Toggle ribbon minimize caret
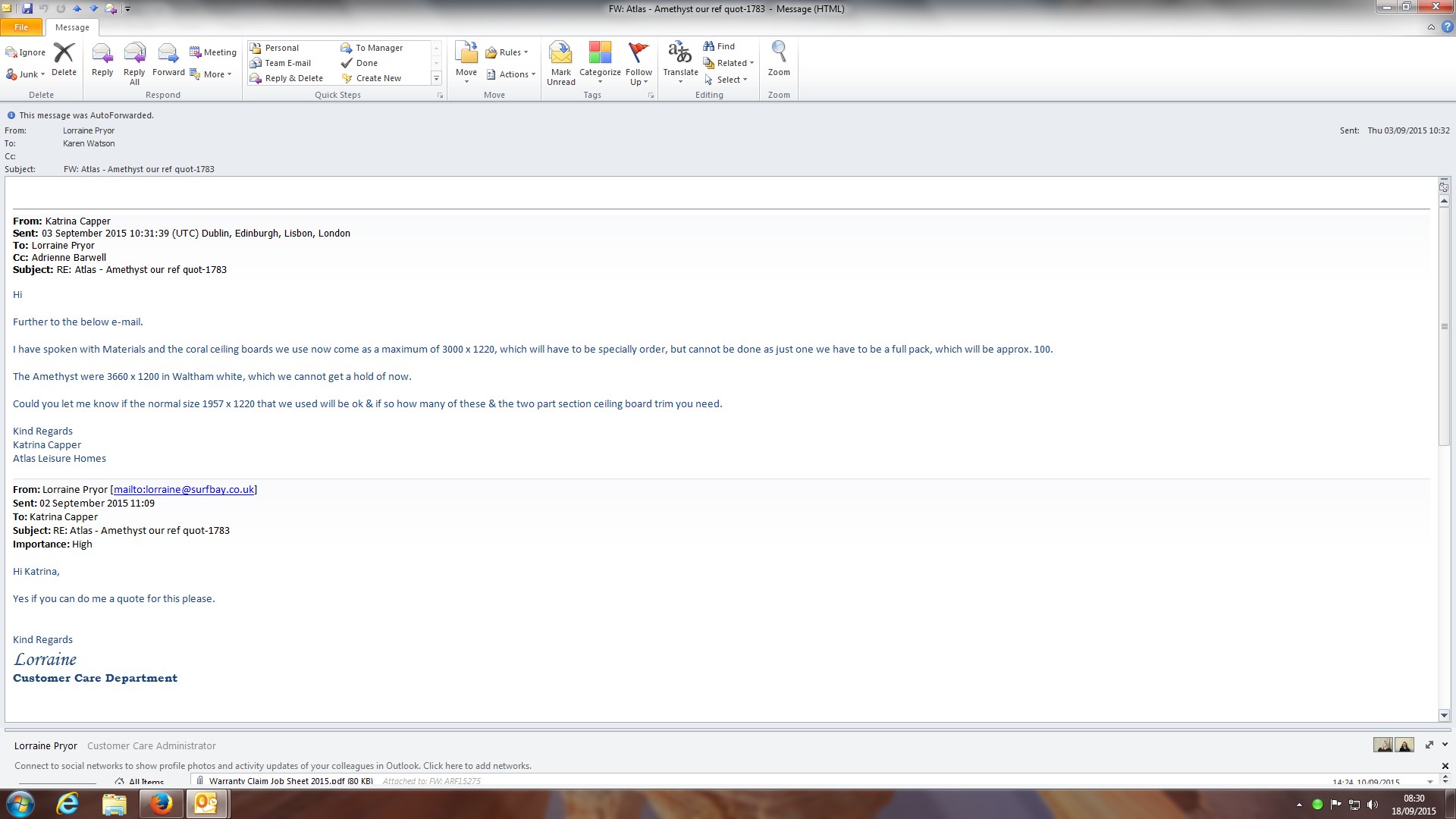Viewport: 1456px width, 819px height. pyautogui.click(x=1431, y=27)
